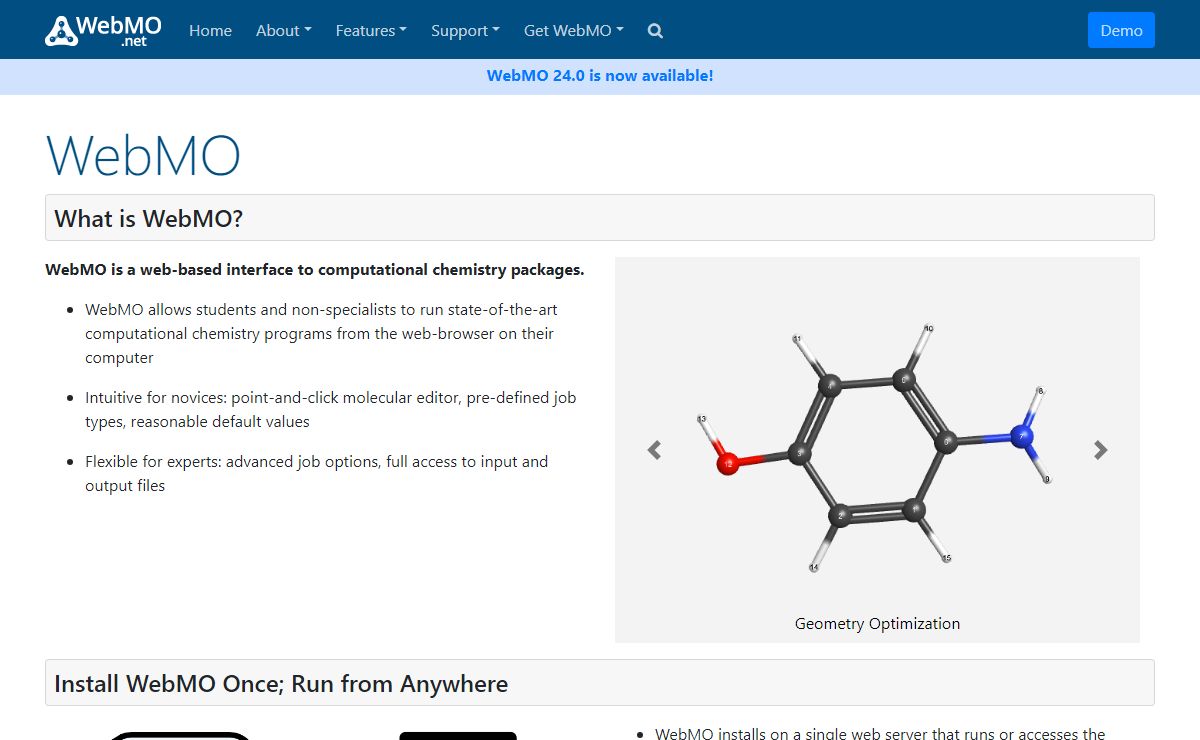Expand the Support dropdown menu

click(x=465, y=31)
